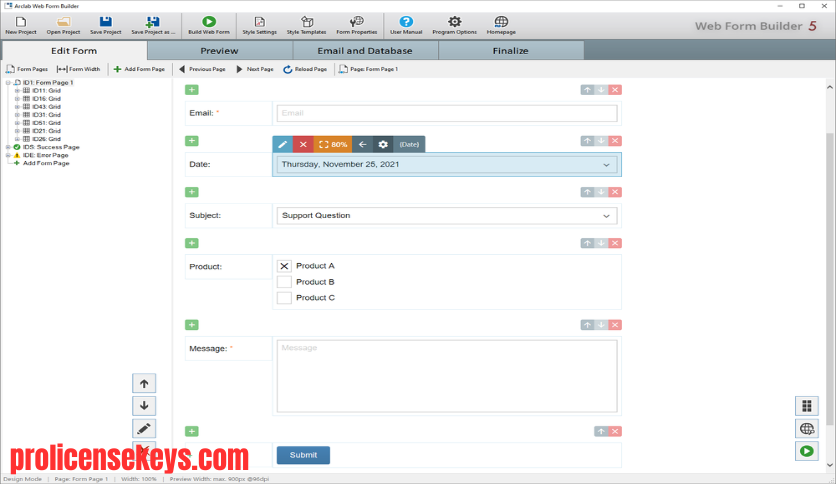Click into the Message text area
Screen dimensions: 836x484
pos(447,376)
